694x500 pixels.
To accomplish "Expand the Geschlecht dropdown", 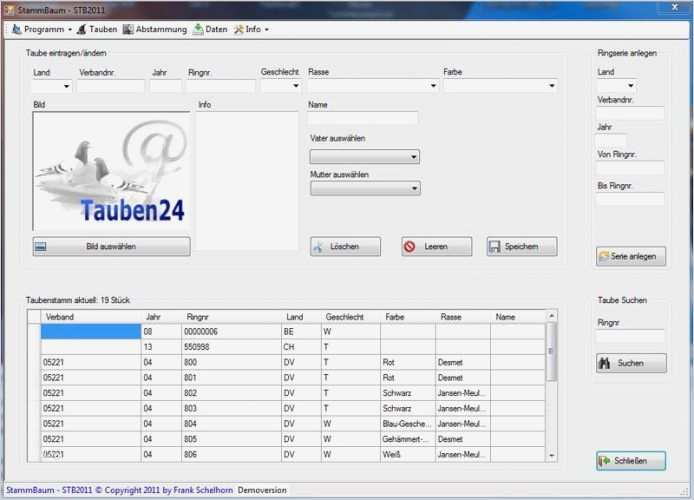I will pos(296,85).
